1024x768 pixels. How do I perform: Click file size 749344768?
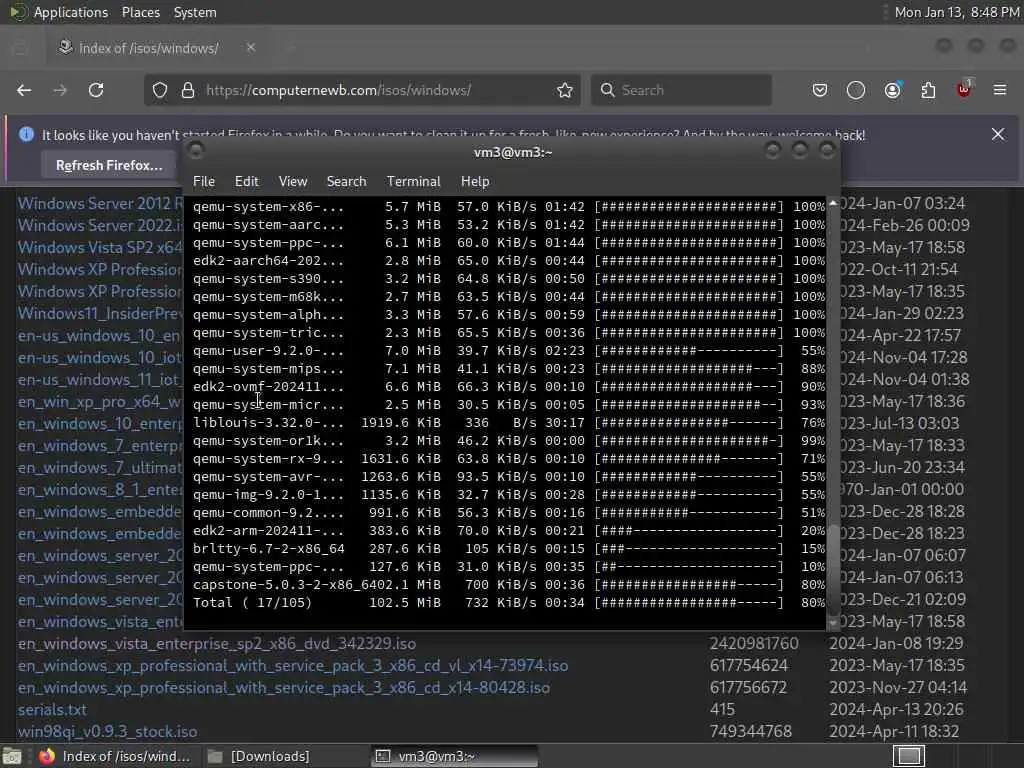(x=751, y=731)
